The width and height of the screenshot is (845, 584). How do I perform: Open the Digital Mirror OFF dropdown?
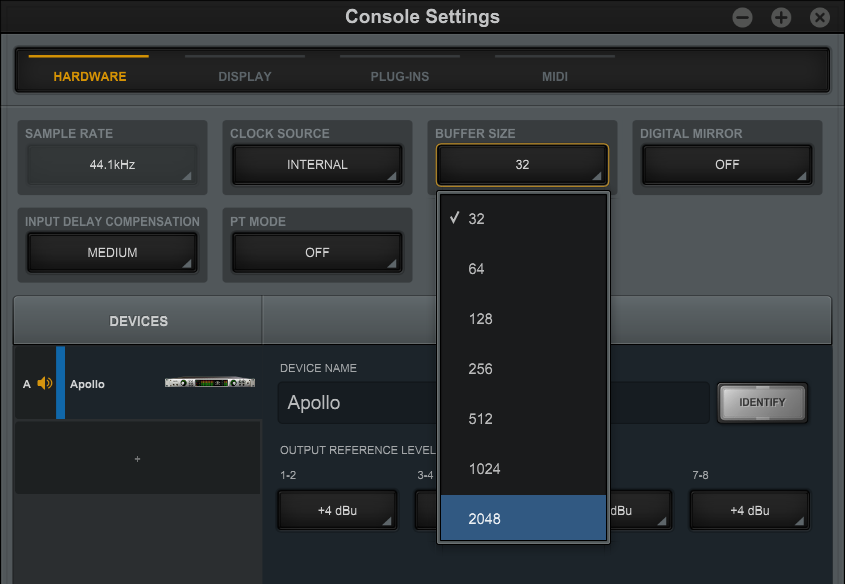[727, 164]
